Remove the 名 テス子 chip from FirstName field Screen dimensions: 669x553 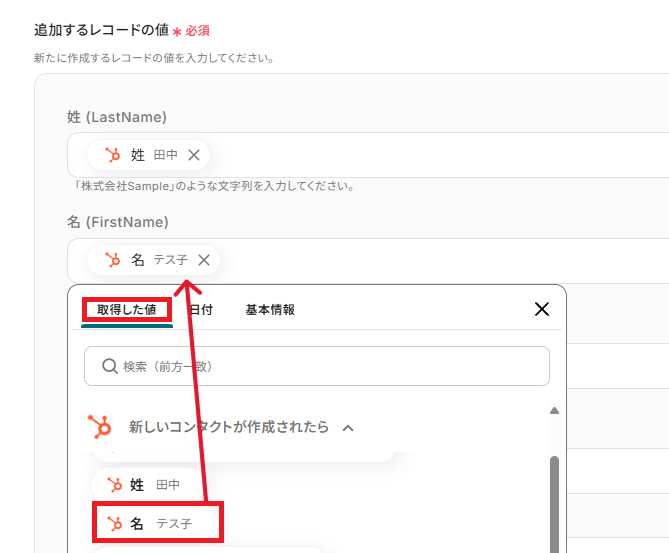tap(204, 260)
